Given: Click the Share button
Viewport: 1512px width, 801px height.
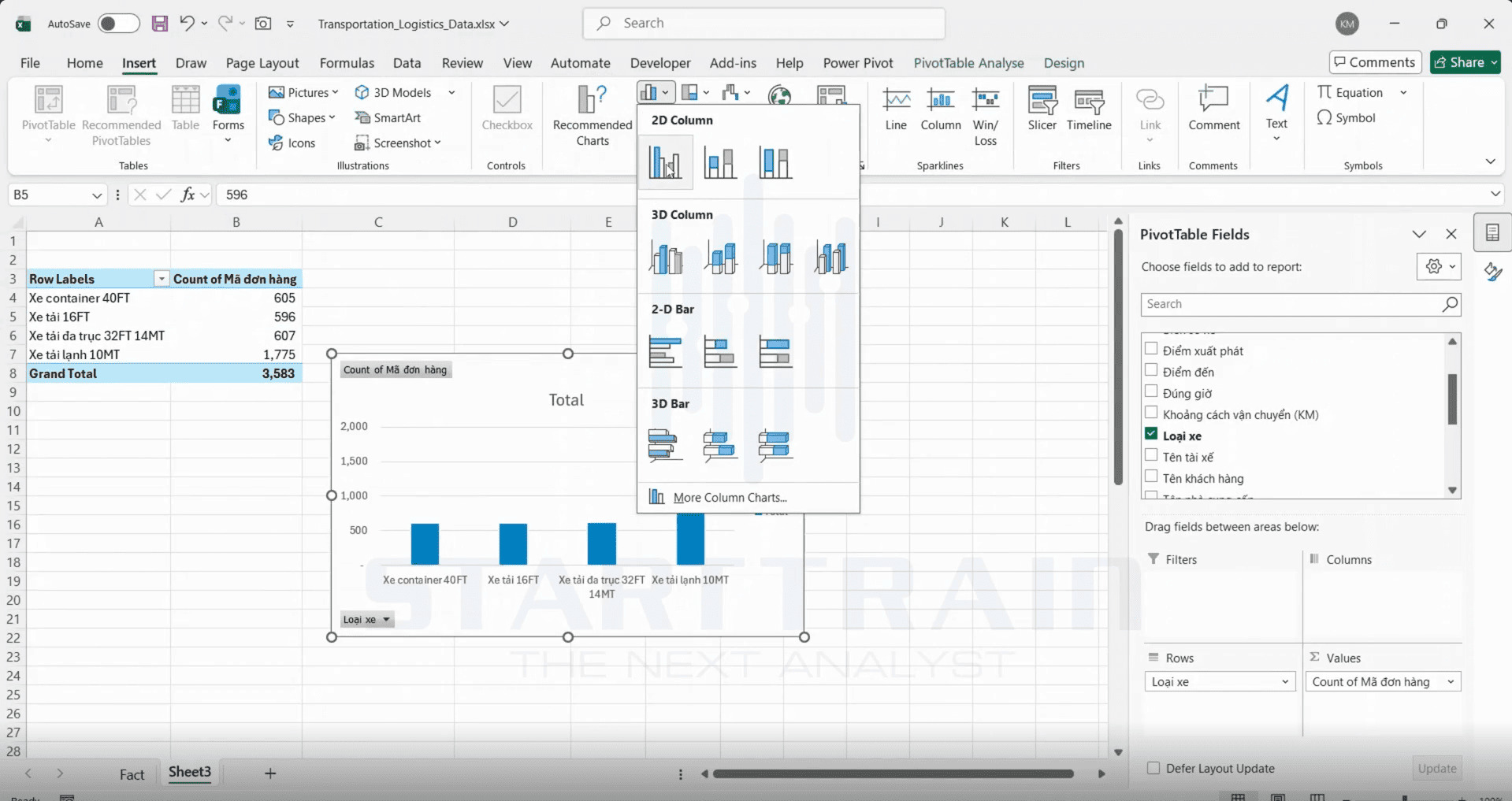Looking at the screenshot, I should 1466,62.
